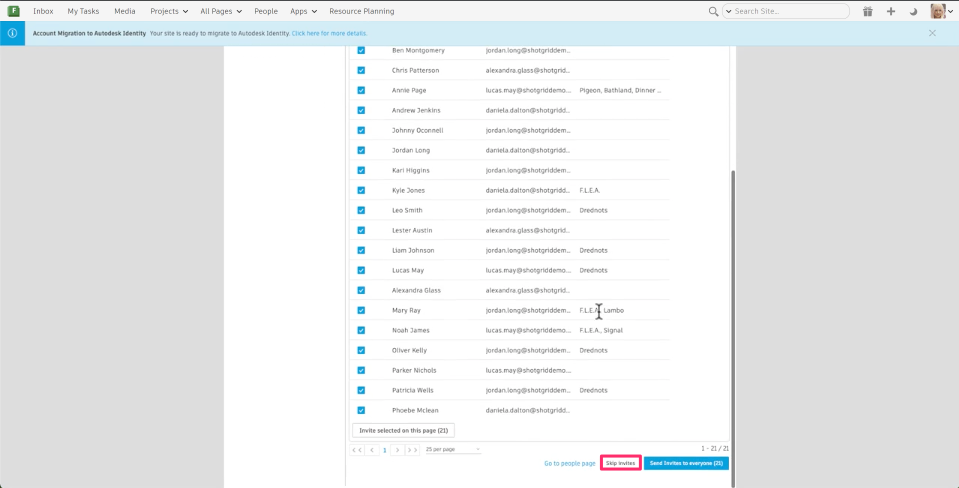Uncheck the Johnny Oconnell checkbox
The height and width of the screenshot is (488, 959).
coord(361,130)
